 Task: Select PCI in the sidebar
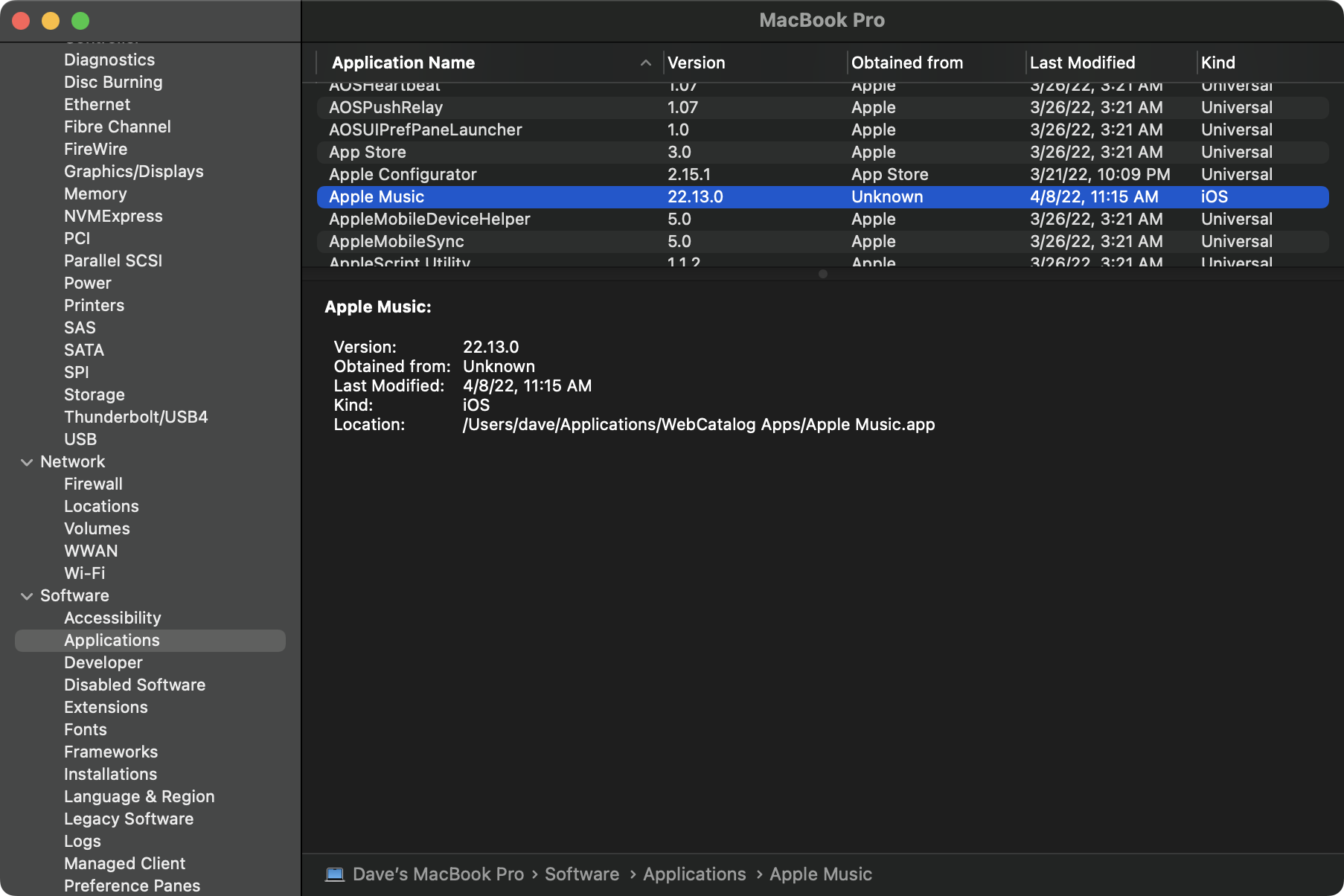coord(77,238)
